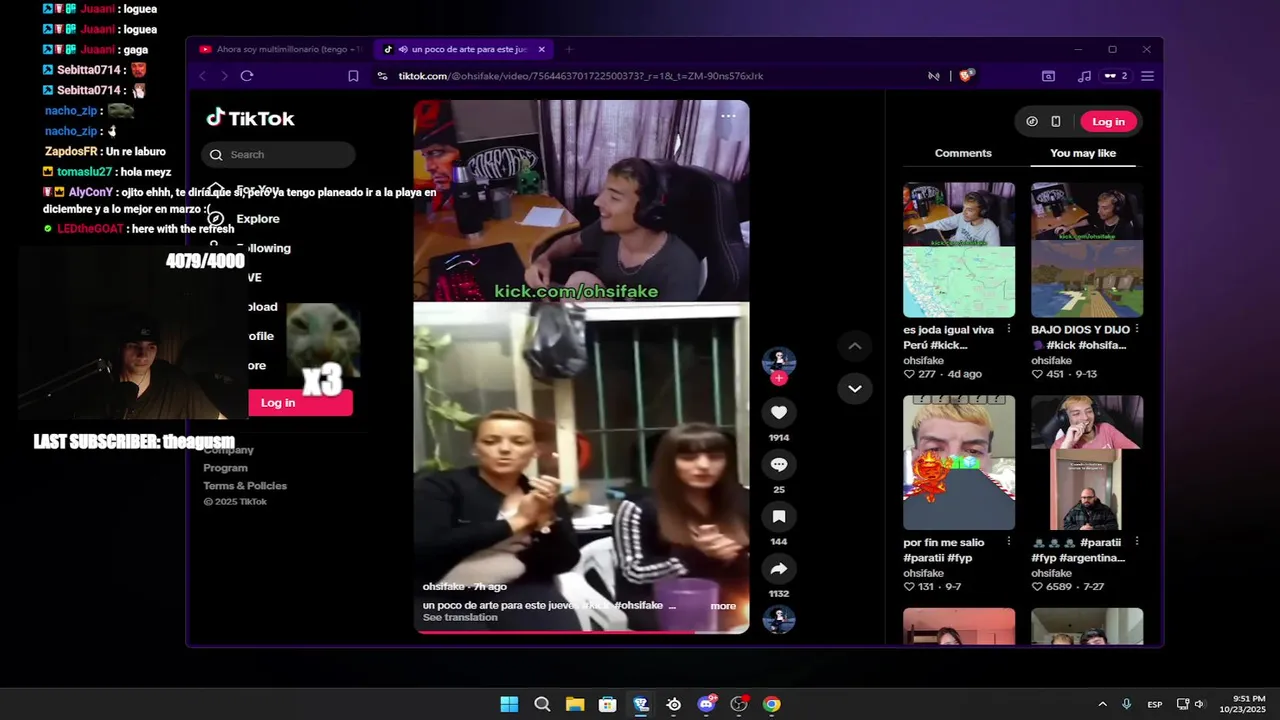Click the ESP language indicator in the tray
This screenshot has width=1280, height=720.
1155,704
